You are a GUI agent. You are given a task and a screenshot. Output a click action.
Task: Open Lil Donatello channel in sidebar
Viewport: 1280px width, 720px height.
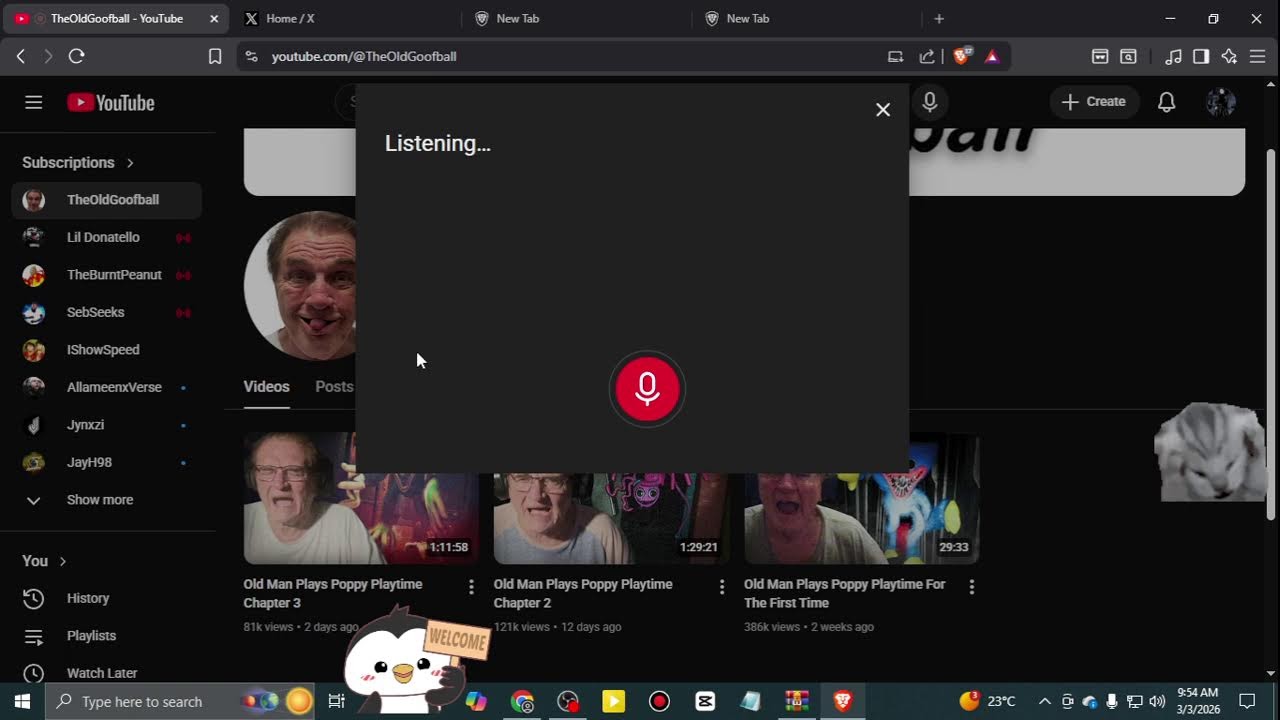tap(107, 237)
